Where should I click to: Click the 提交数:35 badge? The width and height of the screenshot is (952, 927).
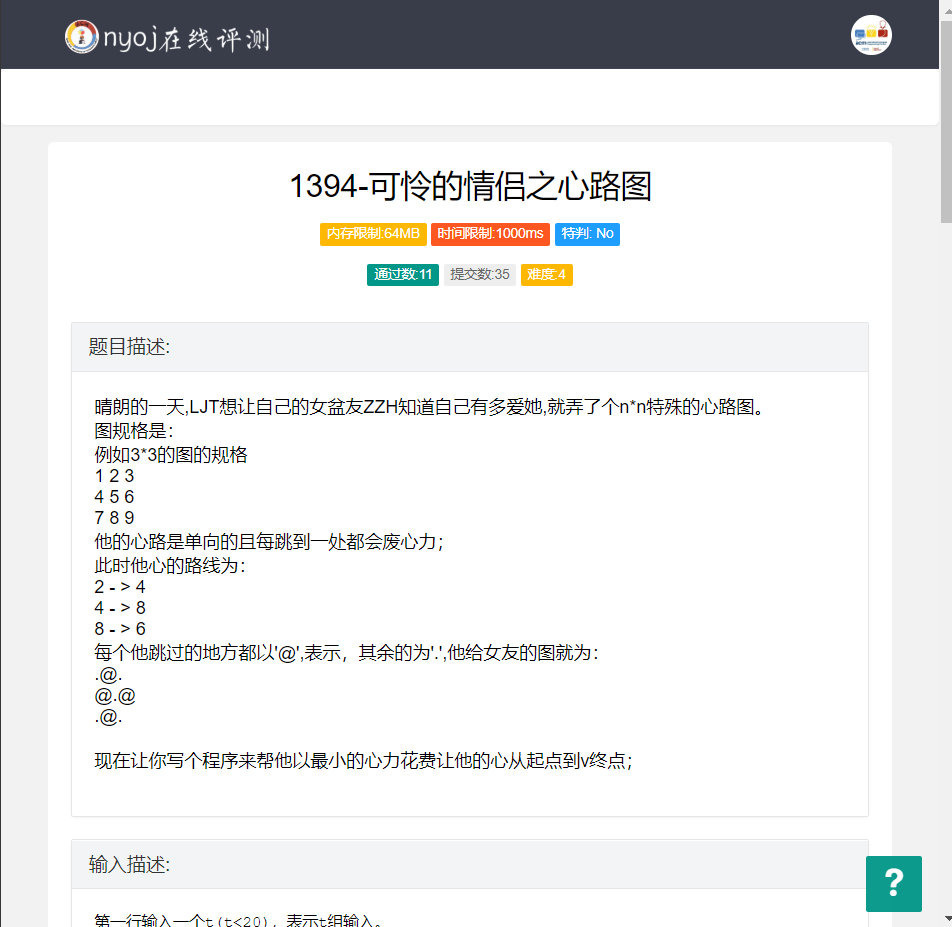pos(480,274)
